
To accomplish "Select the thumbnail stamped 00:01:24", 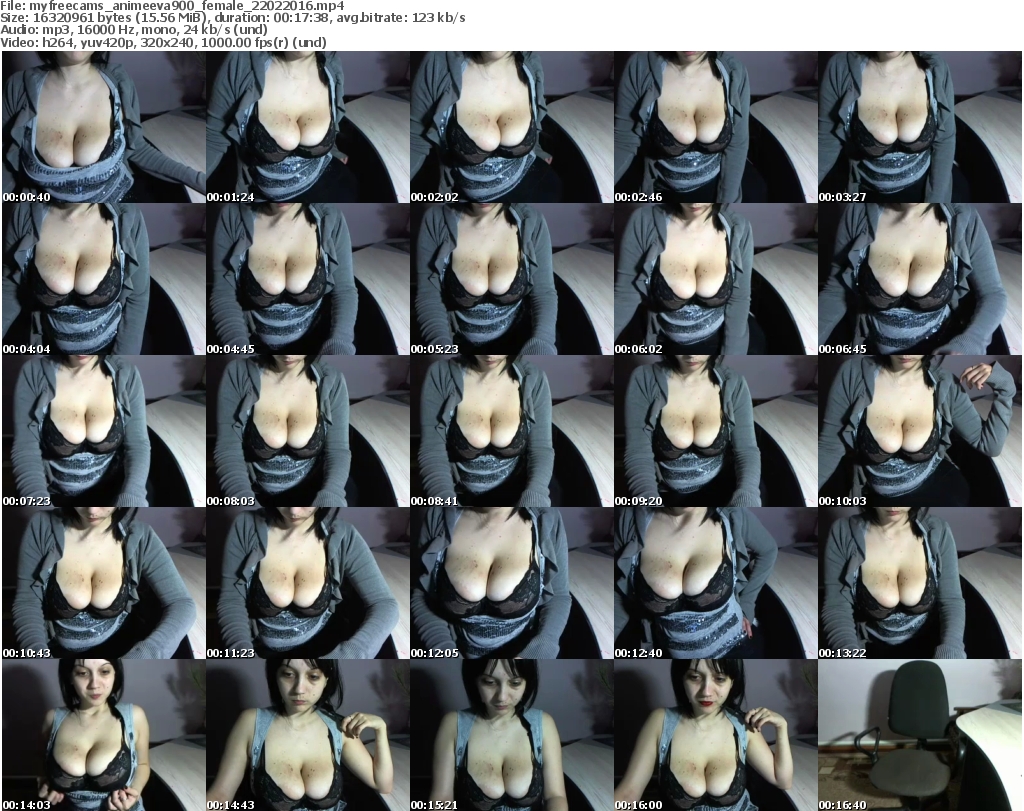I will (x=308, y=127).
